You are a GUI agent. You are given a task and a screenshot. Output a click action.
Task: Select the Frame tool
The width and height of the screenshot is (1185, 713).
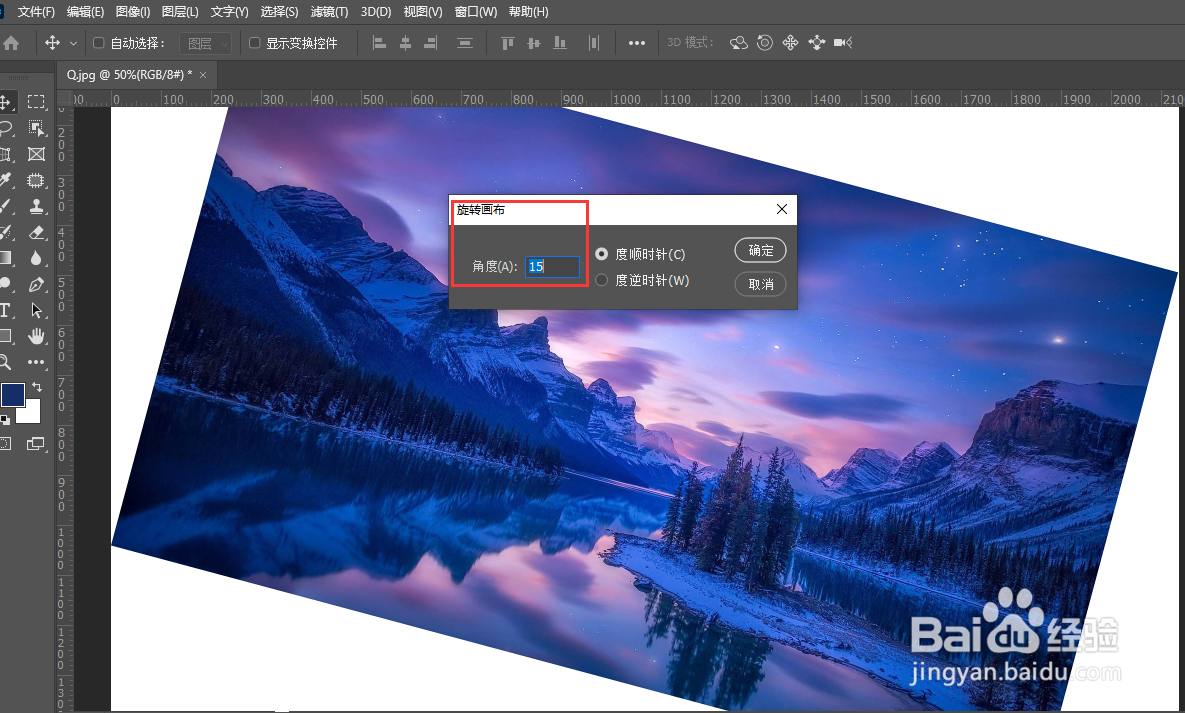tap(36, 154)
